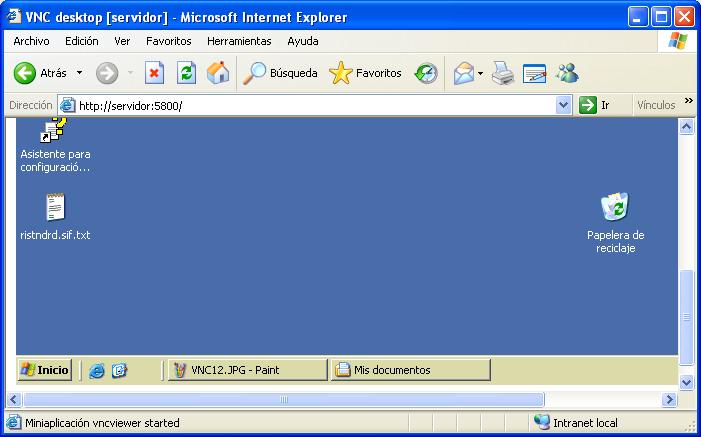Open the Herramientas menu
Image resolution: width=701 pixels, height=437 pixels.
click(x=239, y=41)
